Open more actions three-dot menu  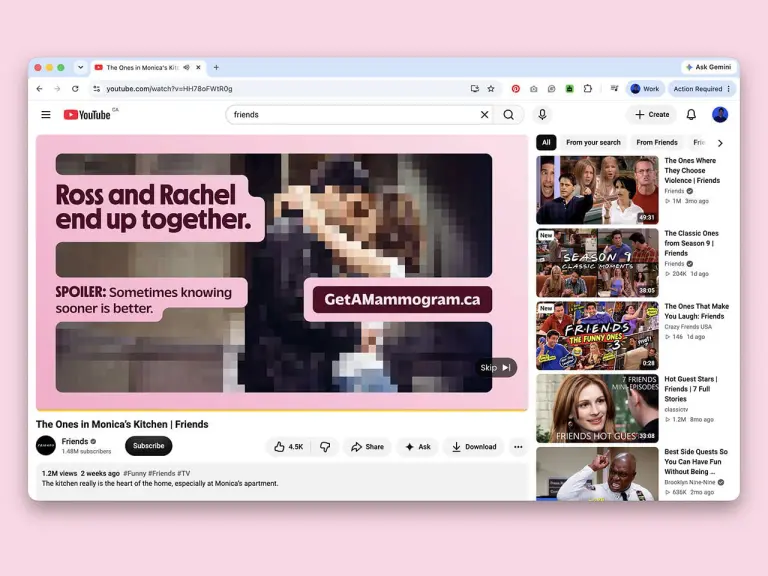(x=518, y=447)
